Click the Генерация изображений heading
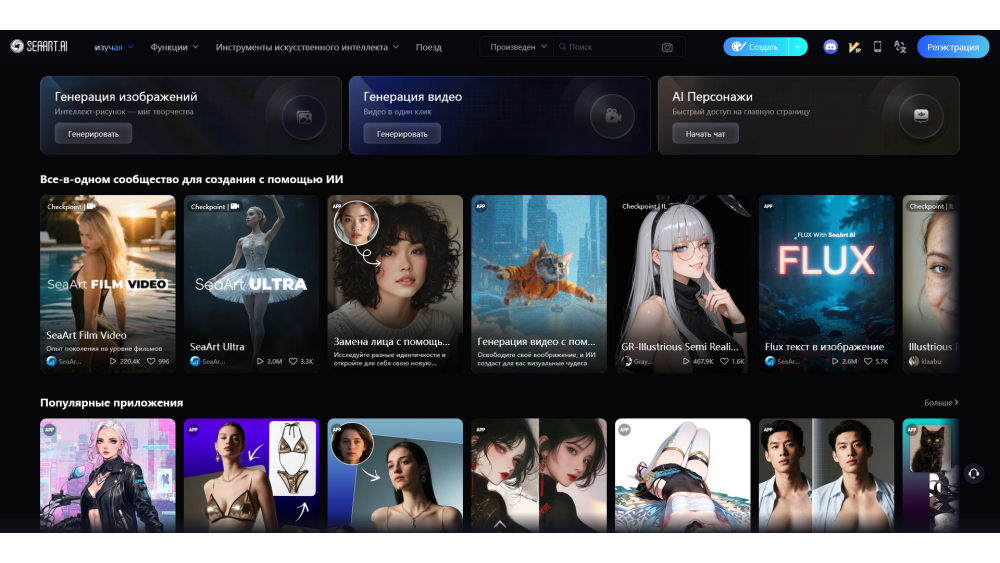 coord(126,97)
